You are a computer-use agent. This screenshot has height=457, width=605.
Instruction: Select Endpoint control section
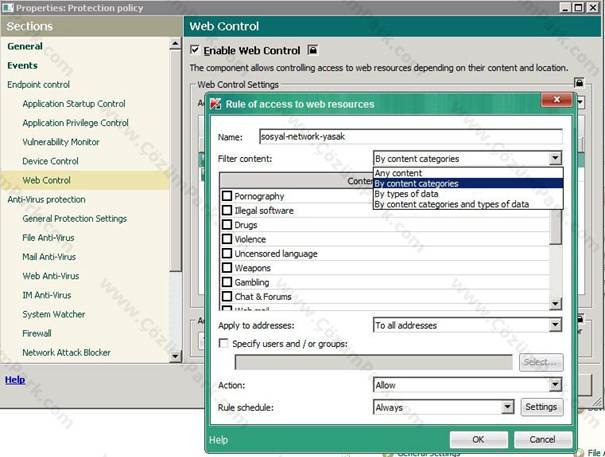tap(39, 85)
